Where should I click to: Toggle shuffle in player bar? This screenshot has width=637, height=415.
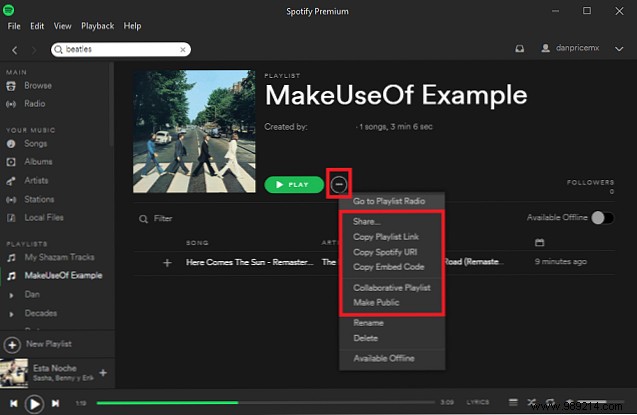[x=531, y=402]
